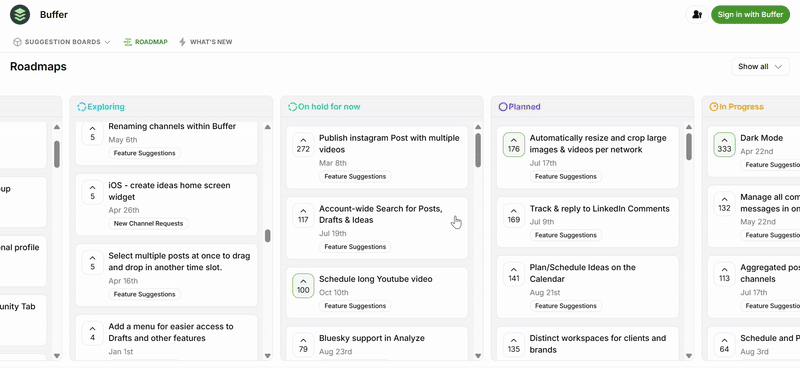
Task: Click the Oct 10th date text
Action: [334, 292]
